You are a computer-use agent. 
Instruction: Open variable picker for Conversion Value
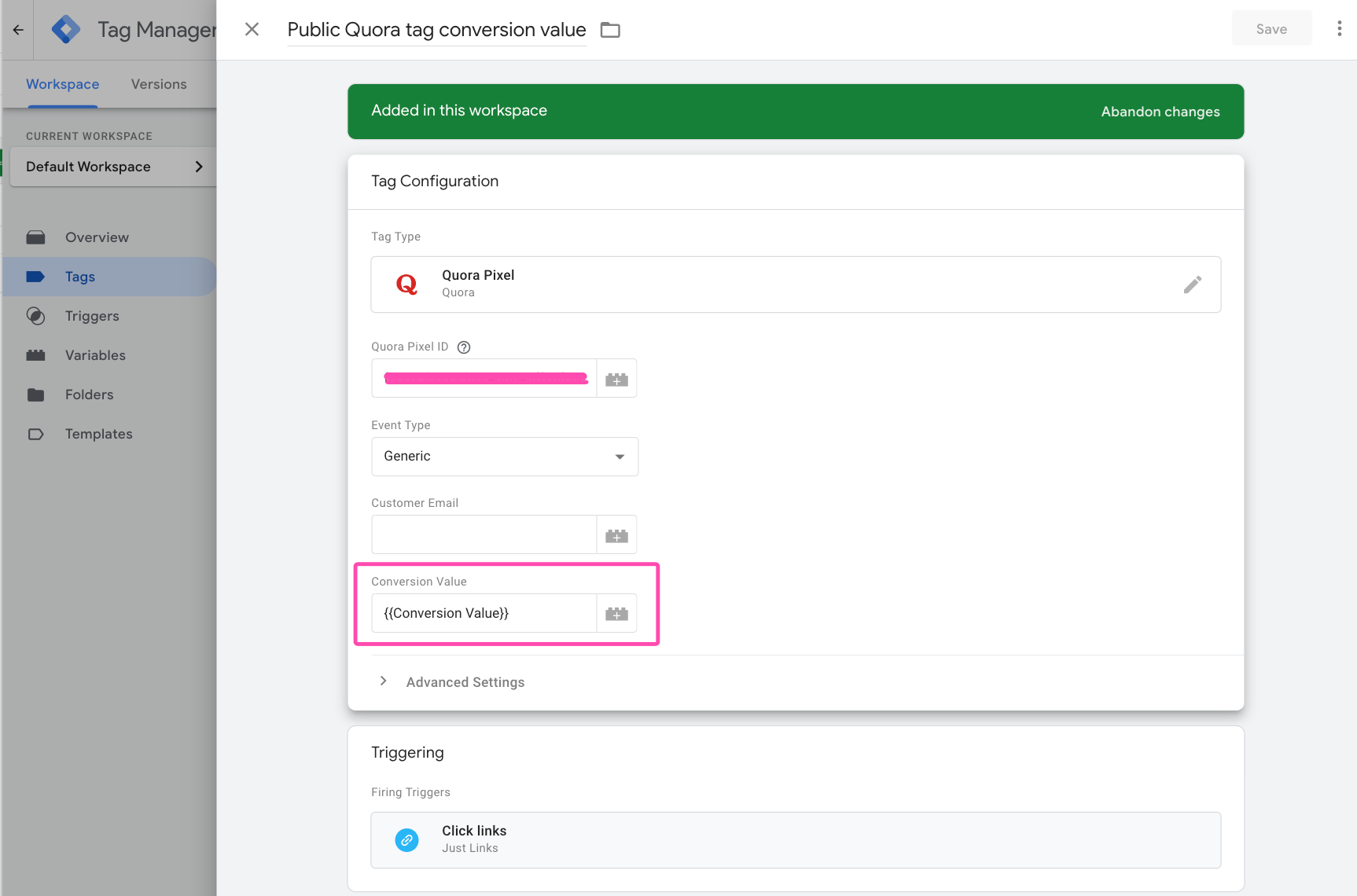616,613
